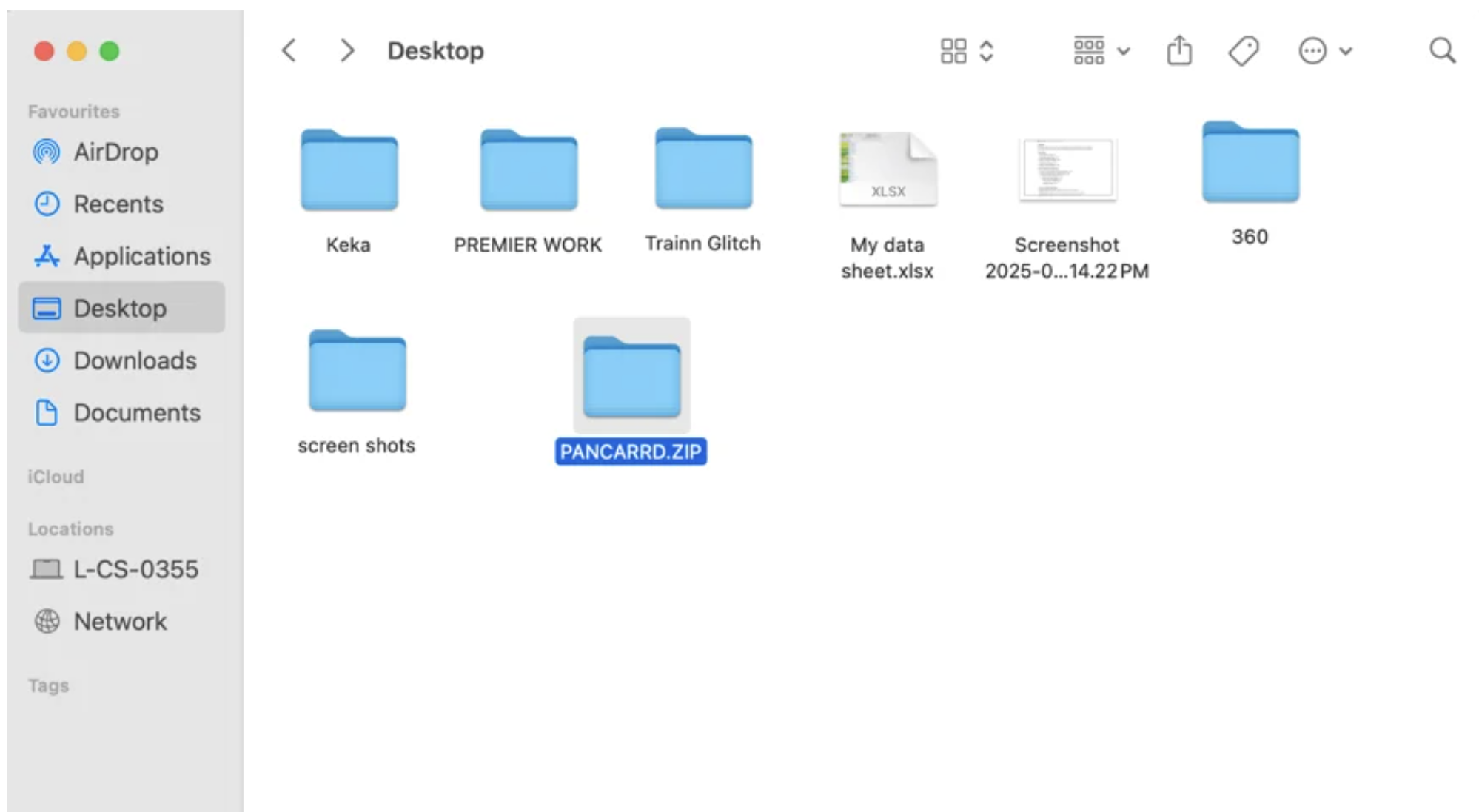Open the Keka folder

coord(349,171)
